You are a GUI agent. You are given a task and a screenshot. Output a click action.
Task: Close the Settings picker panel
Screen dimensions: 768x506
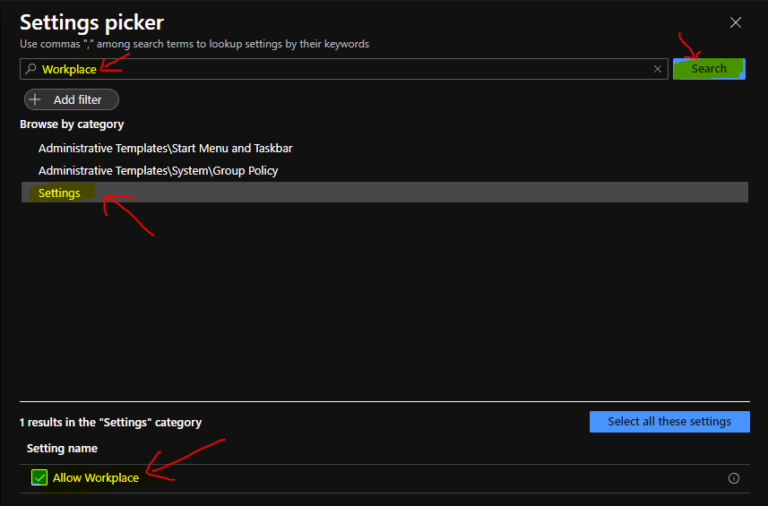tap(736, 22)
